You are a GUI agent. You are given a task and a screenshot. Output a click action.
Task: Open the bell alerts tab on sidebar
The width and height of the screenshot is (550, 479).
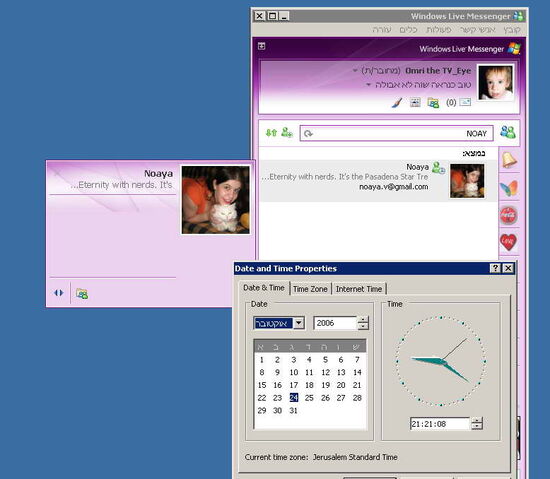(x=509, y=160)
